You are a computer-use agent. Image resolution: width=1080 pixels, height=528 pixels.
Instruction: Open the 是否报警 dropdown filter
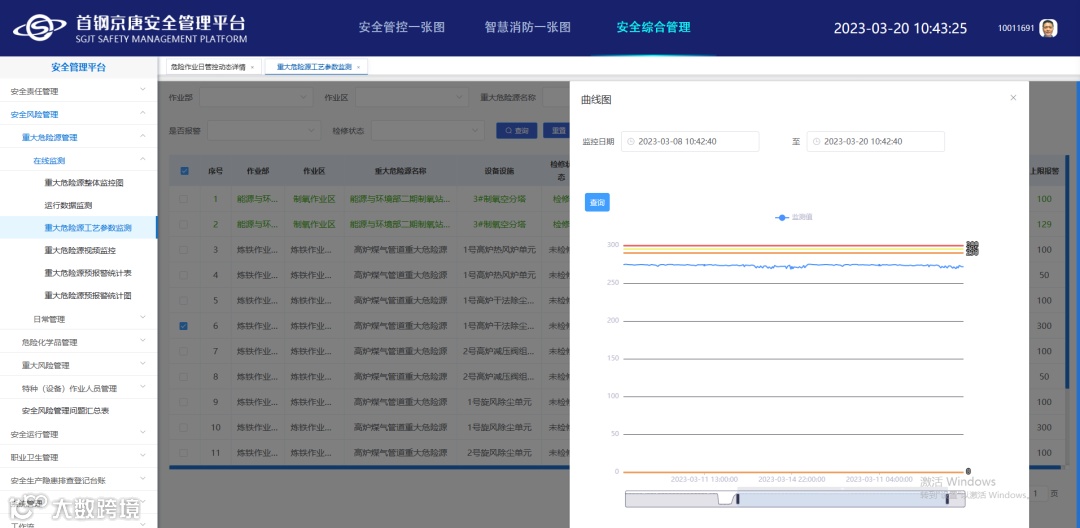pyautogui.click(x=264, y=130)
